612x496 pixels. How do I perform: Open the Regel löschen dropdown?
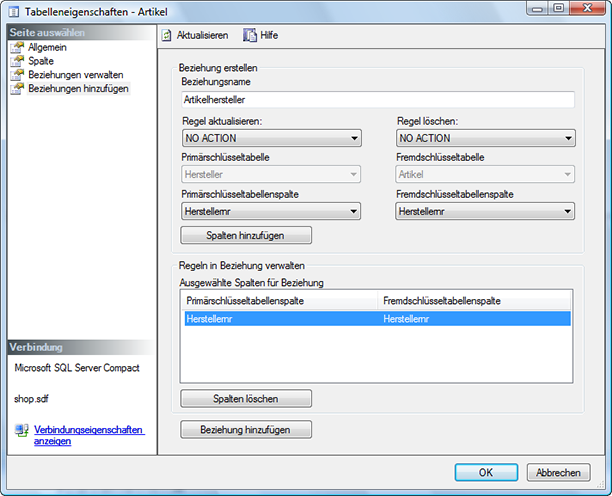[x=486, y=138]
